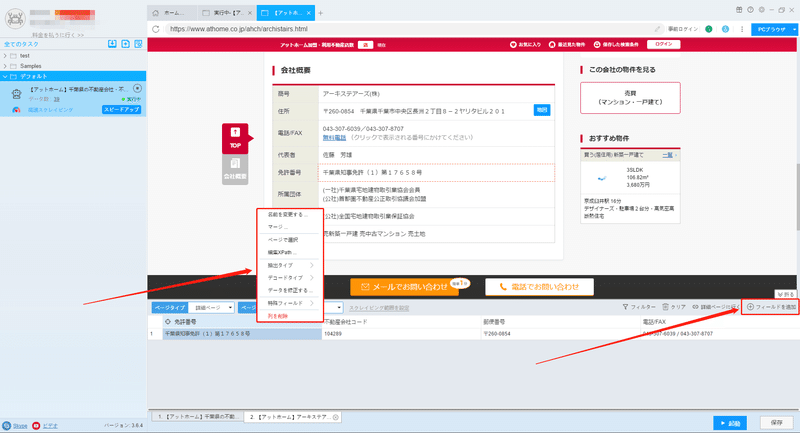
Task: Click the 保存した検索条件 icon
Action: [x=597, y=45]
